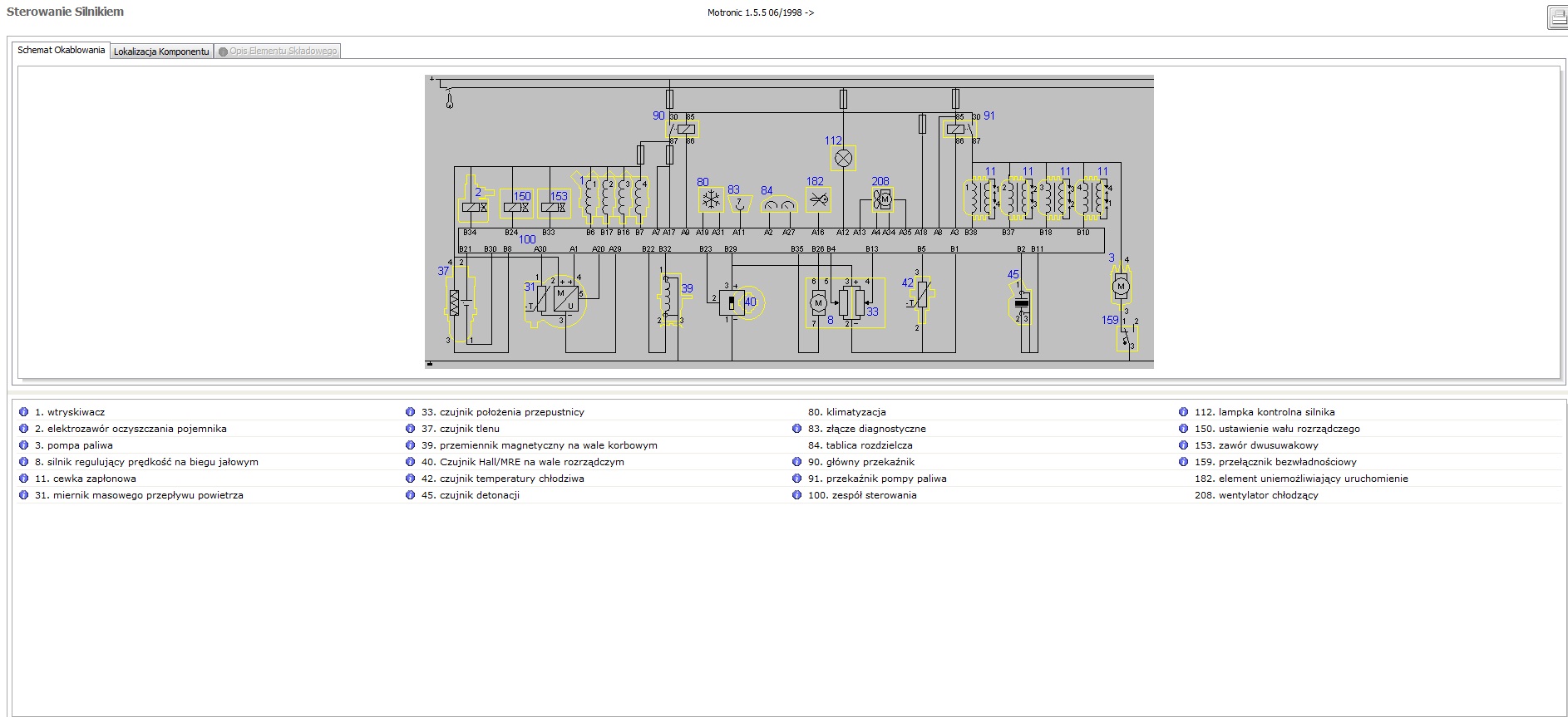Click info icon beside '100. zespół sterowania'
The image size is (1568, 717).
tap(797, 495)
